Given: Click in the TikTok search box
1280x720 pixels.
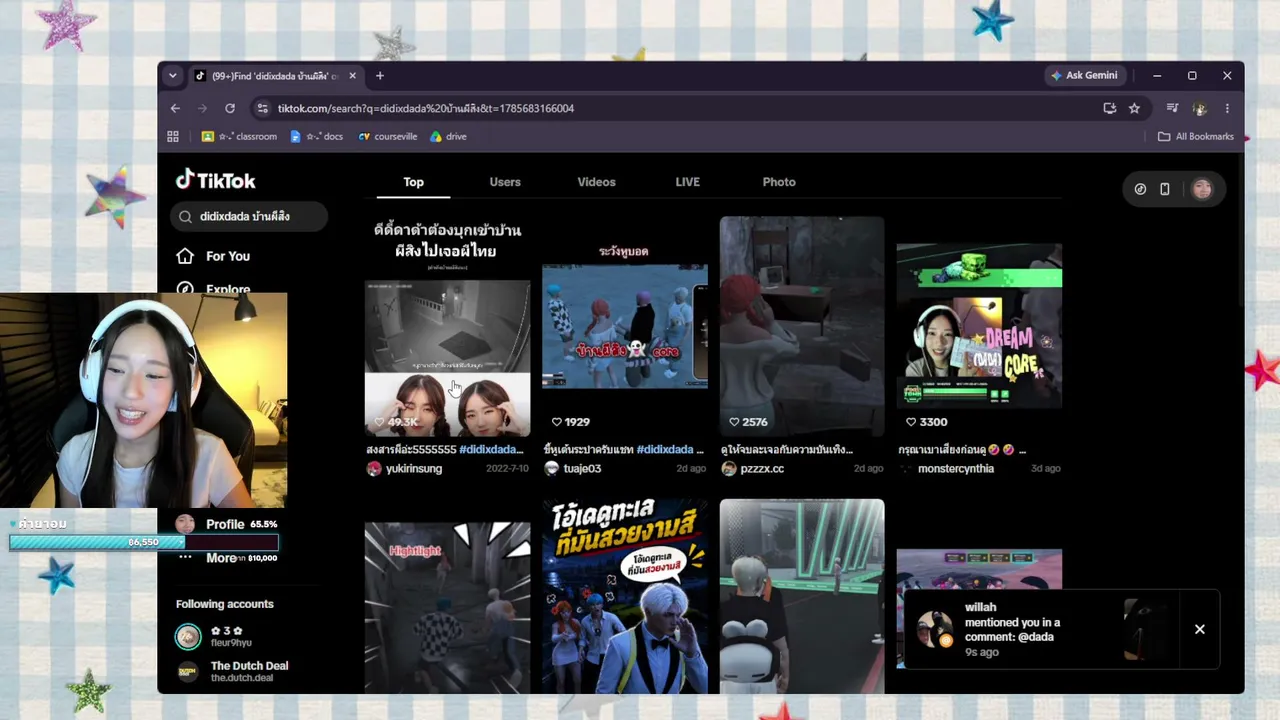Looking at the screenshot, I should 248,216.
